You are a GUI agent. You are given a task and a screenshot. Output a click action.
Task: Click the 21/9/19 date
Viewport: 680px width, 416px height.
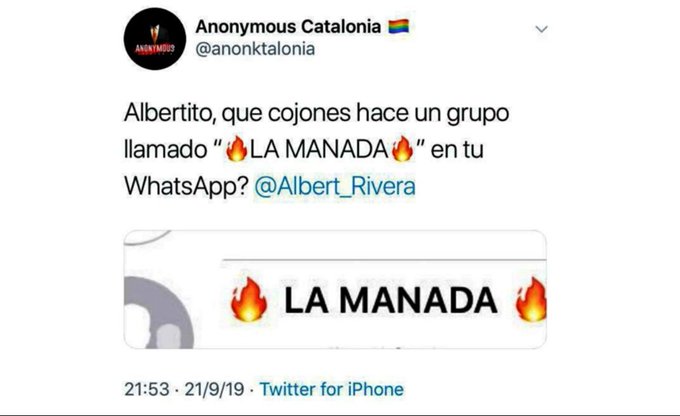tap(214, 389)
